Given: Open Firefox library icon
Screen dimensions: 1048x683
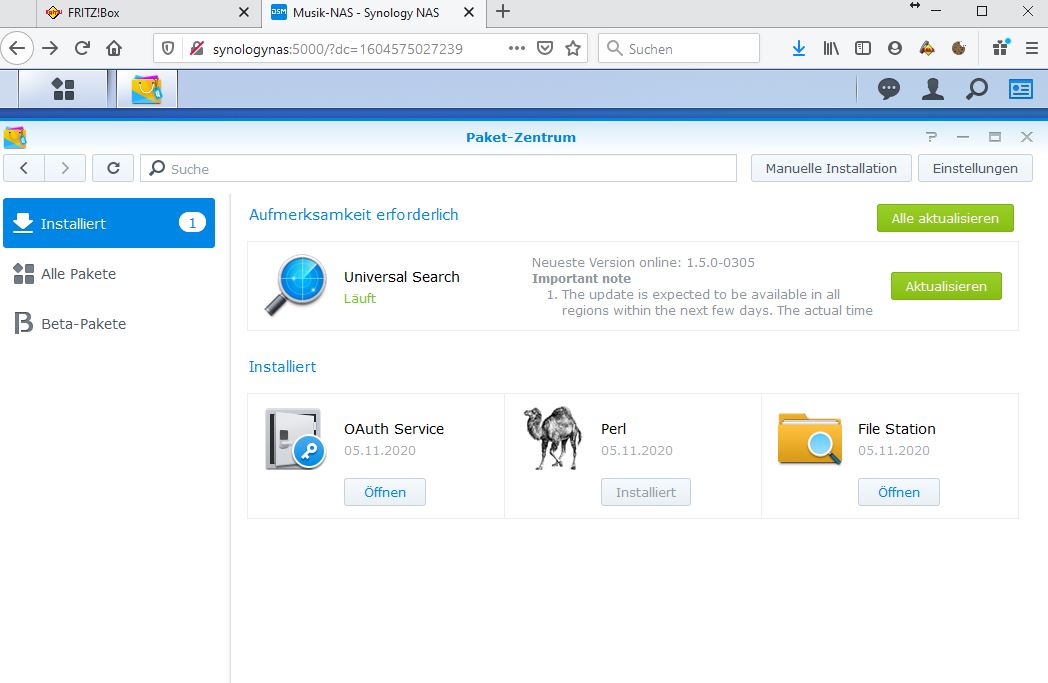Looking at the screenshot, I should click(831, 48).
